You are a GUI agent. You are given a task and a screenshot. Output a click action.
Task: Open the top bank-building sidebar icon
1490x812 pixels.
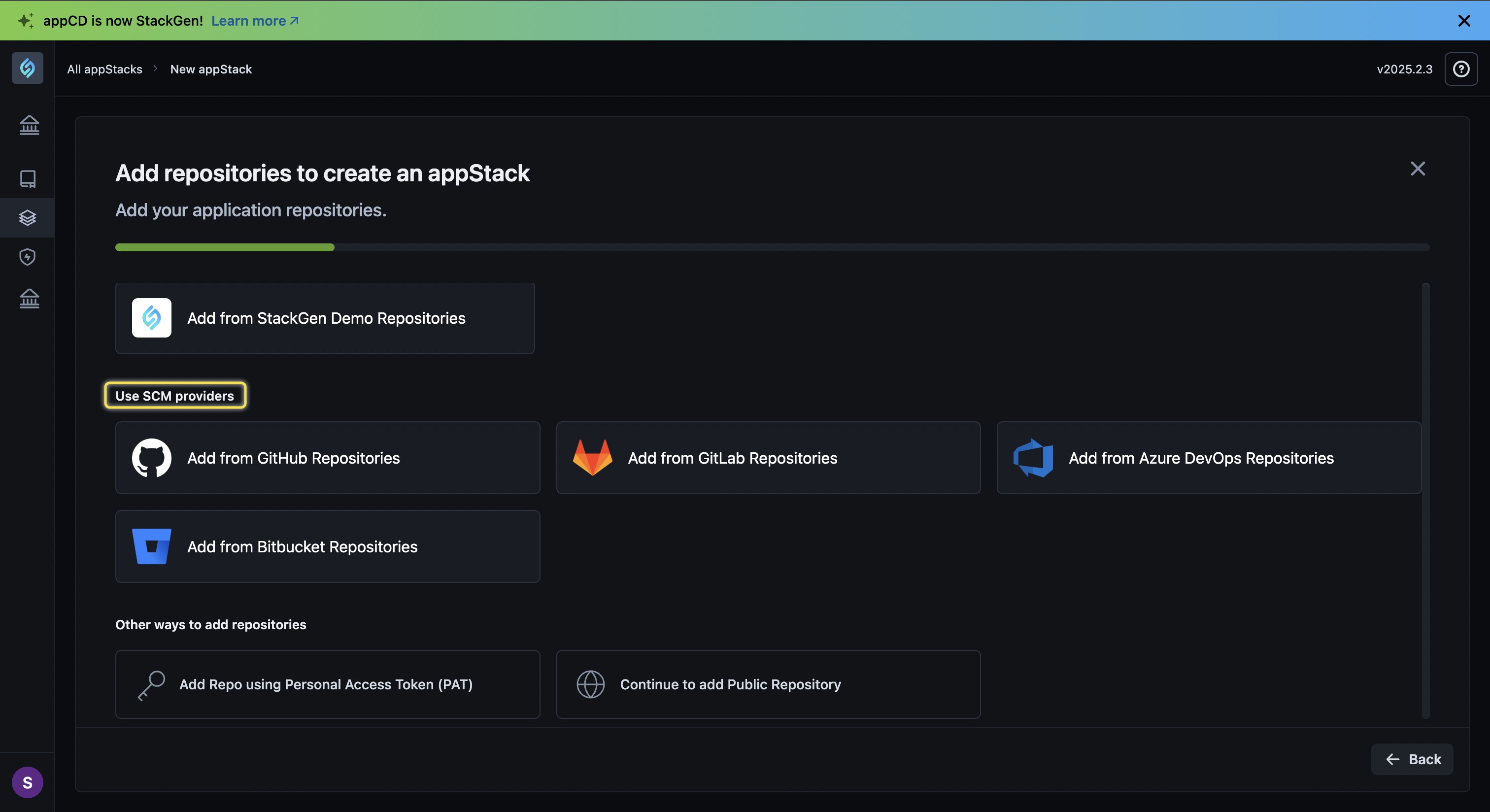[x=29, y=125]
